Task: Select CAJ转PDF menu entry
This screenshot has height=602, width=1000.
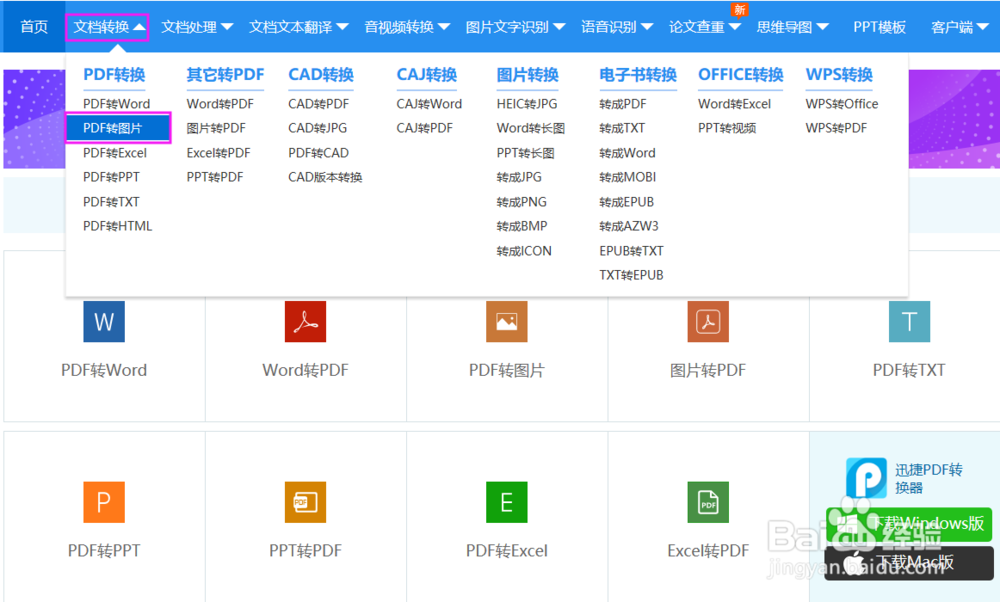Action: (425, 128)
